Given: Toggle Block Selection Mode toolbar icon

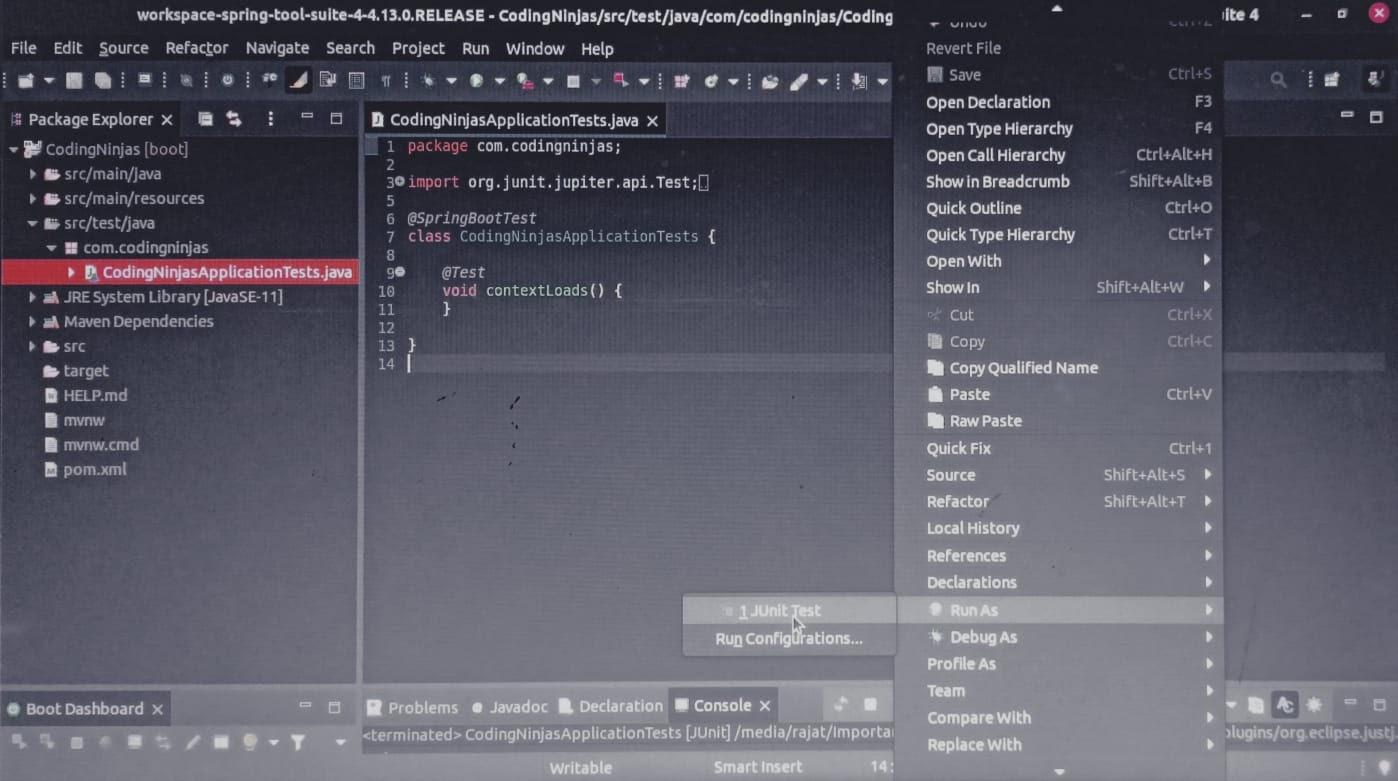Looking at the screenshot, I should [356, 81].
